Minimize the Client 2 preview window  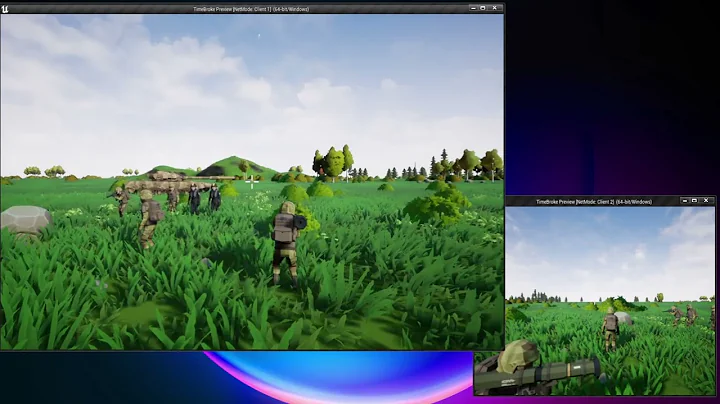pos(685,201)
